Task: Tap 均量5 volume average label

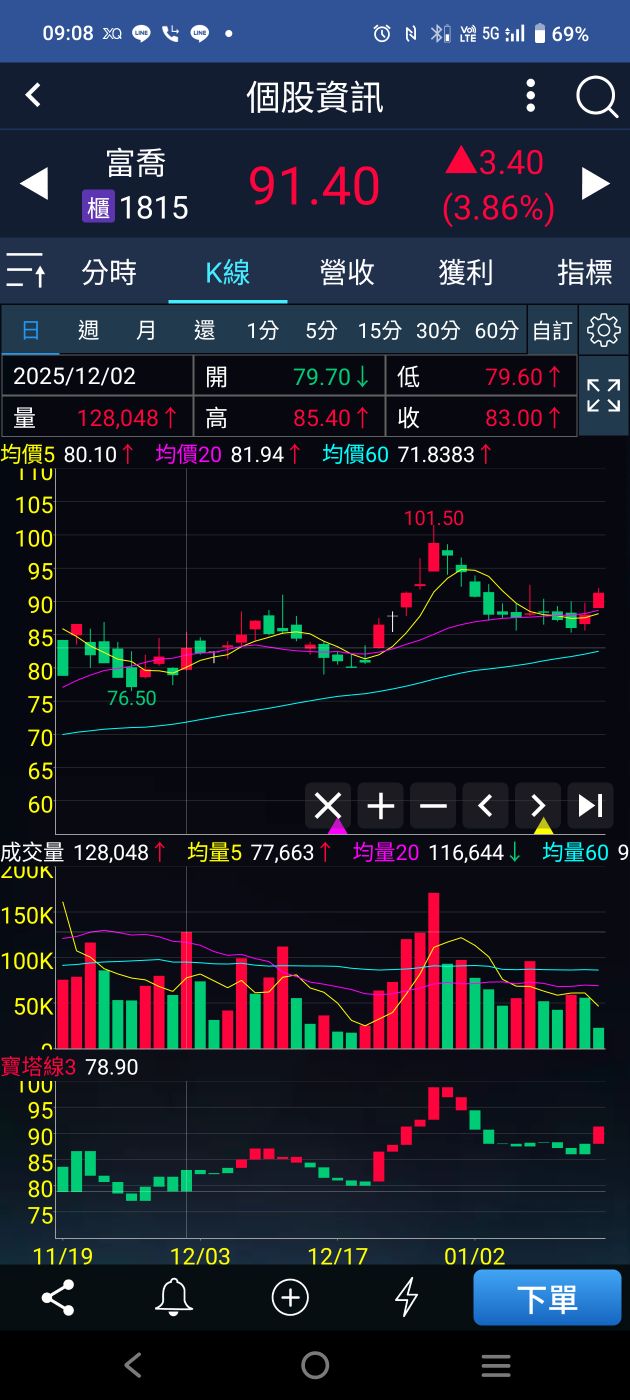Action: (x=216, y=853)
